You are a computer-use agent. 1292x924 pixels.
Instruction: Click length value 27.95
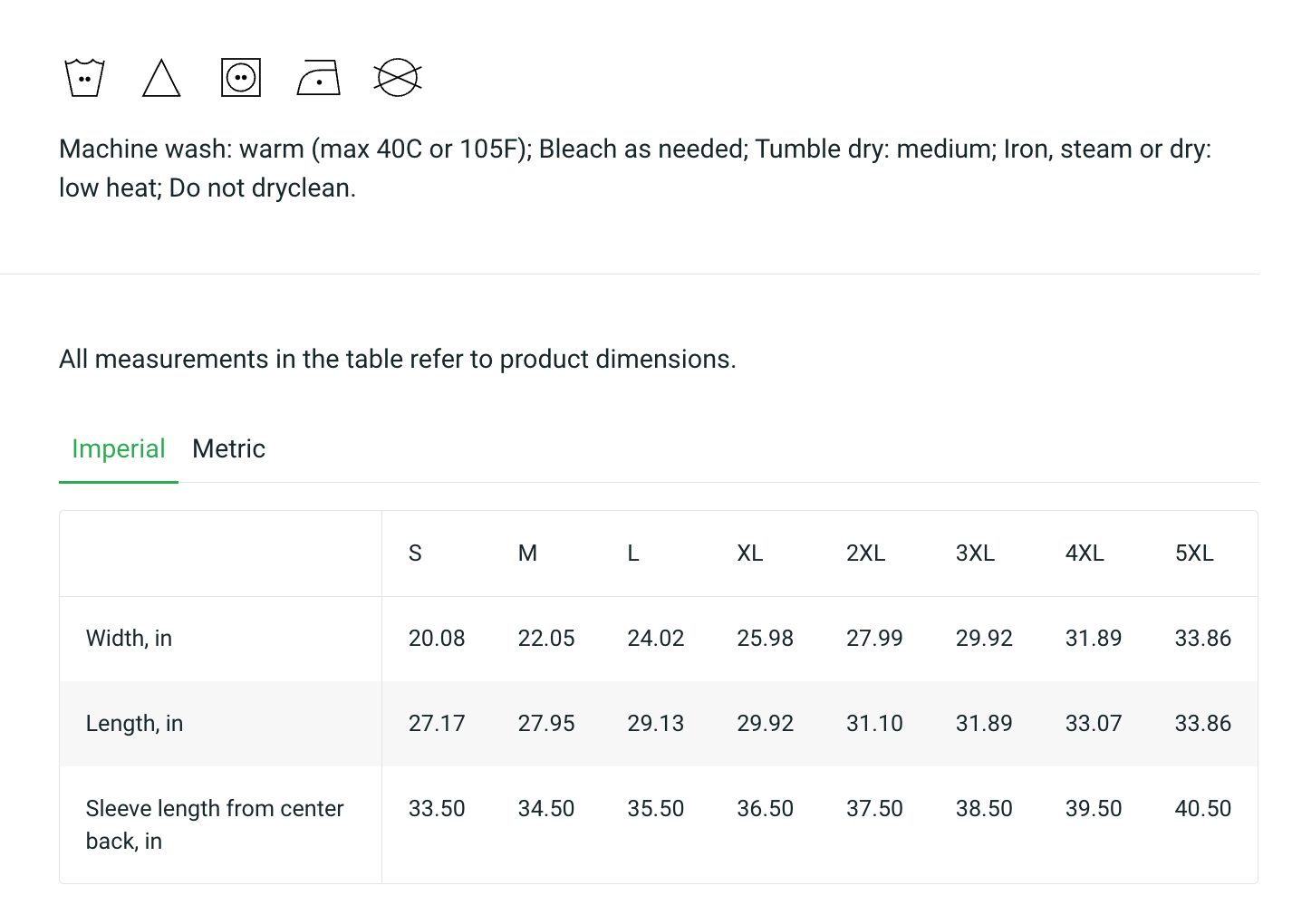pos(546,724)
